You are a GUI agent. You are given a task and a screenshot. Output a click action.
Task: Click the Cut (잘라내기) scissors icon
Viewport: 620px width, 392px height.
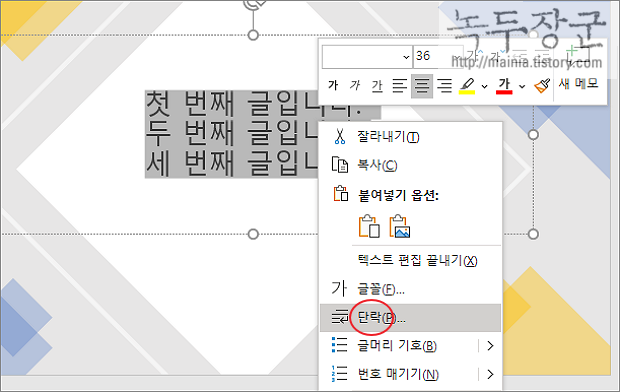click(339, 136)
